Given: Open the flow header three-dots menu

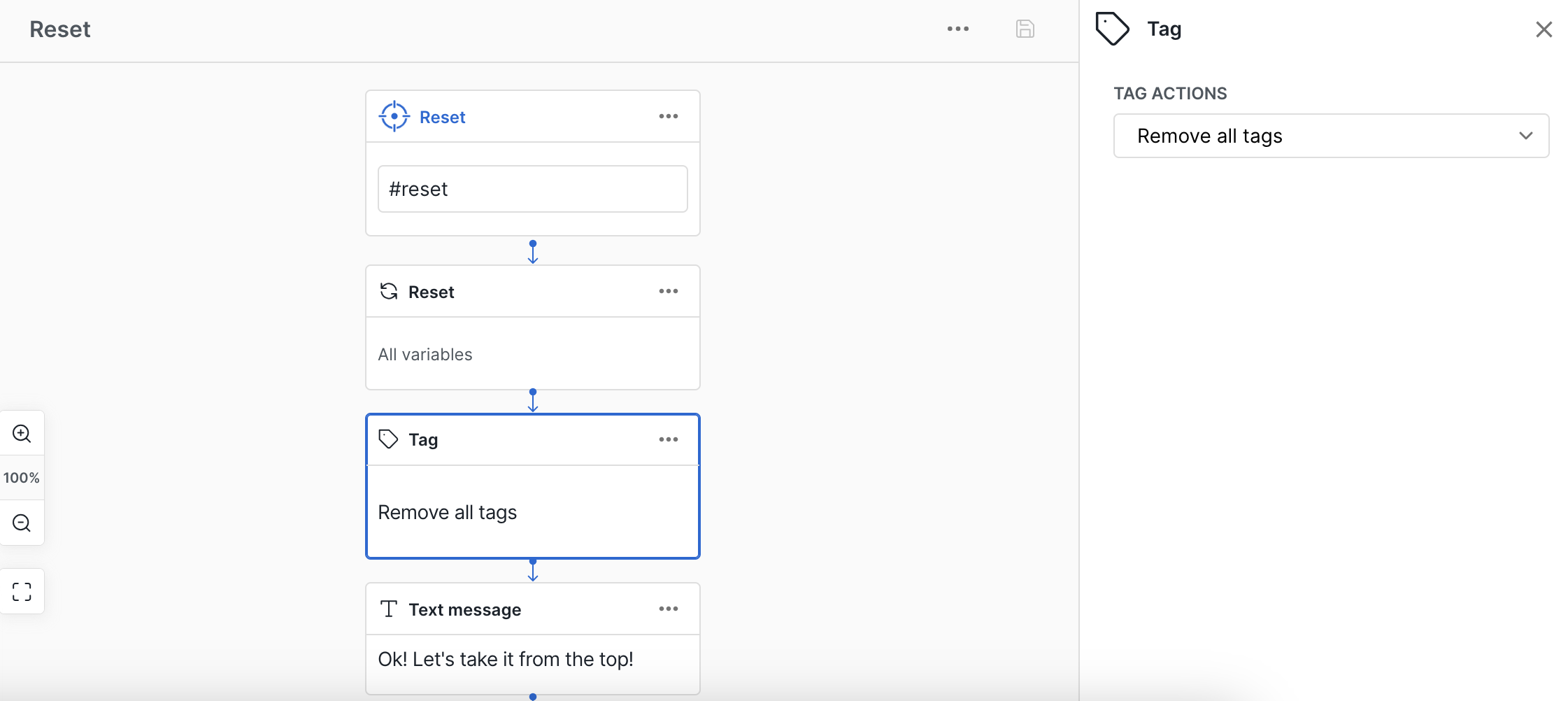Looking at the screenshot, I should click(957, 29).
